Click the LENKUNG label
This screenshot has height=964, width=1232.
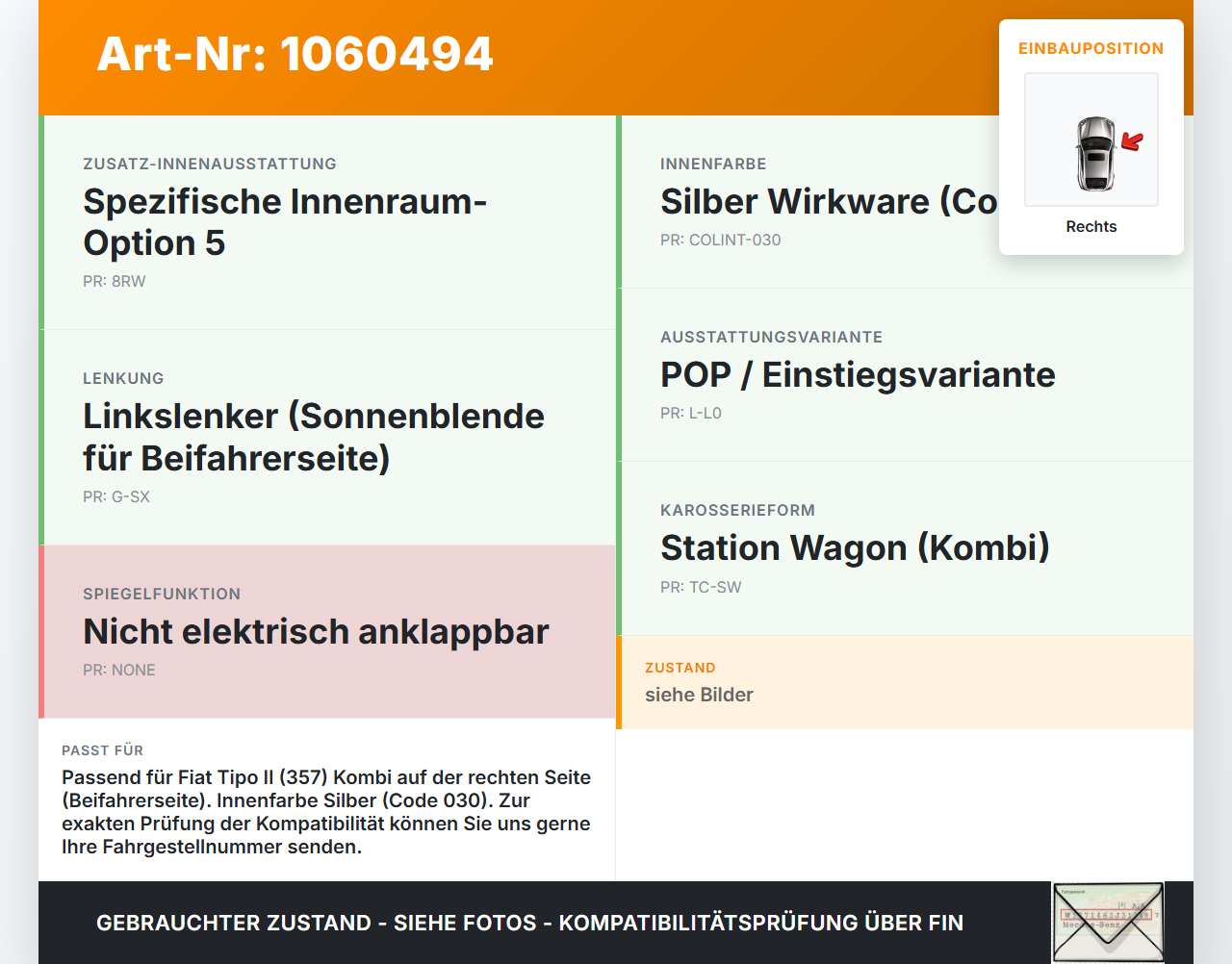coord(123,378)
